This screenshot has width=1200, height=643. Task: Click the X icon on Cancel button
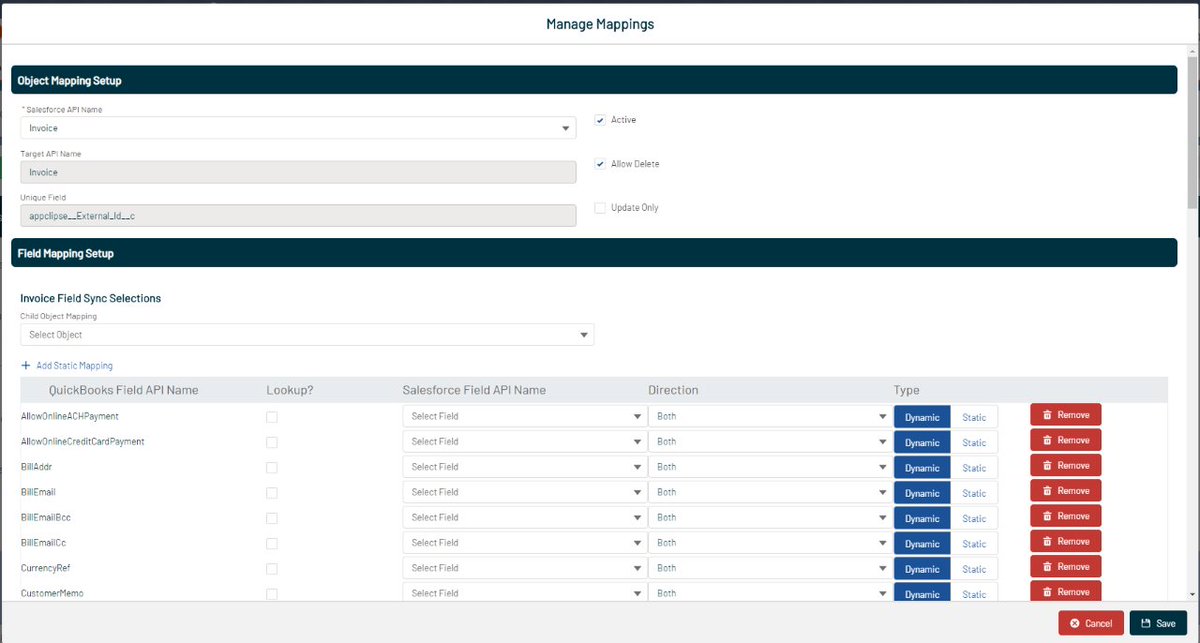point(1075,623)
